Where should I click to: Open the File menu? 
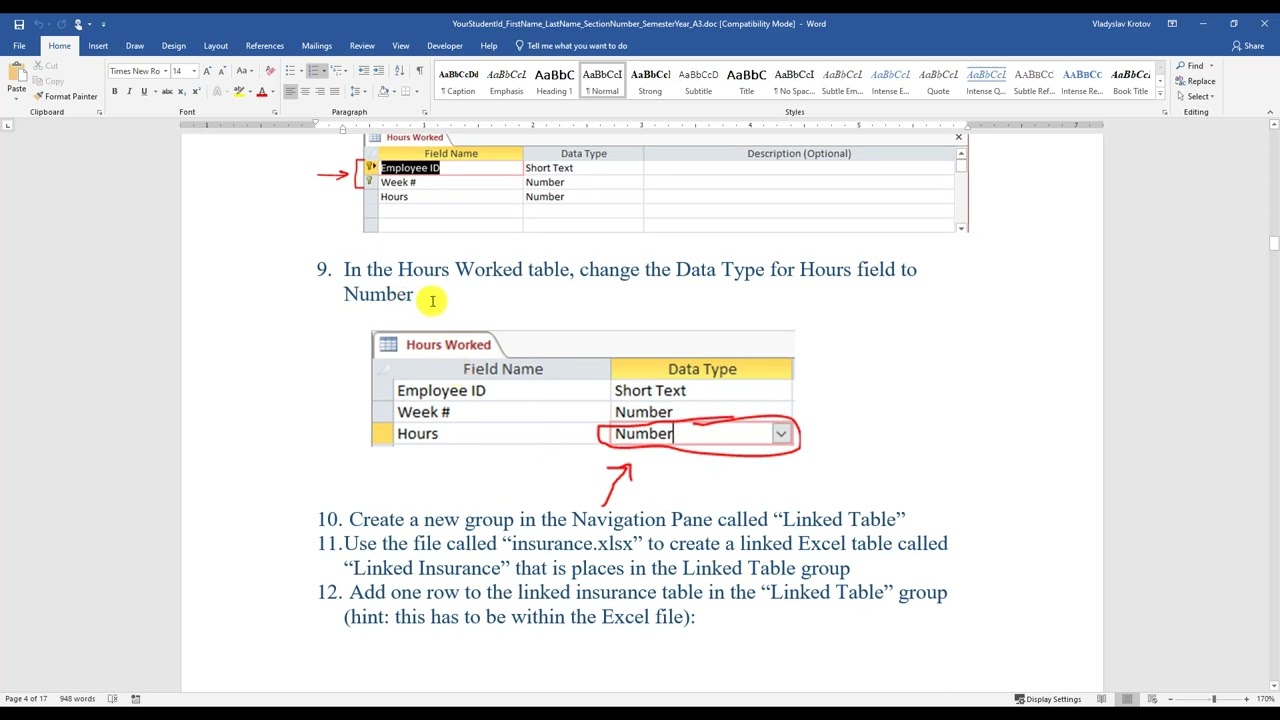(x=19, y=46)
